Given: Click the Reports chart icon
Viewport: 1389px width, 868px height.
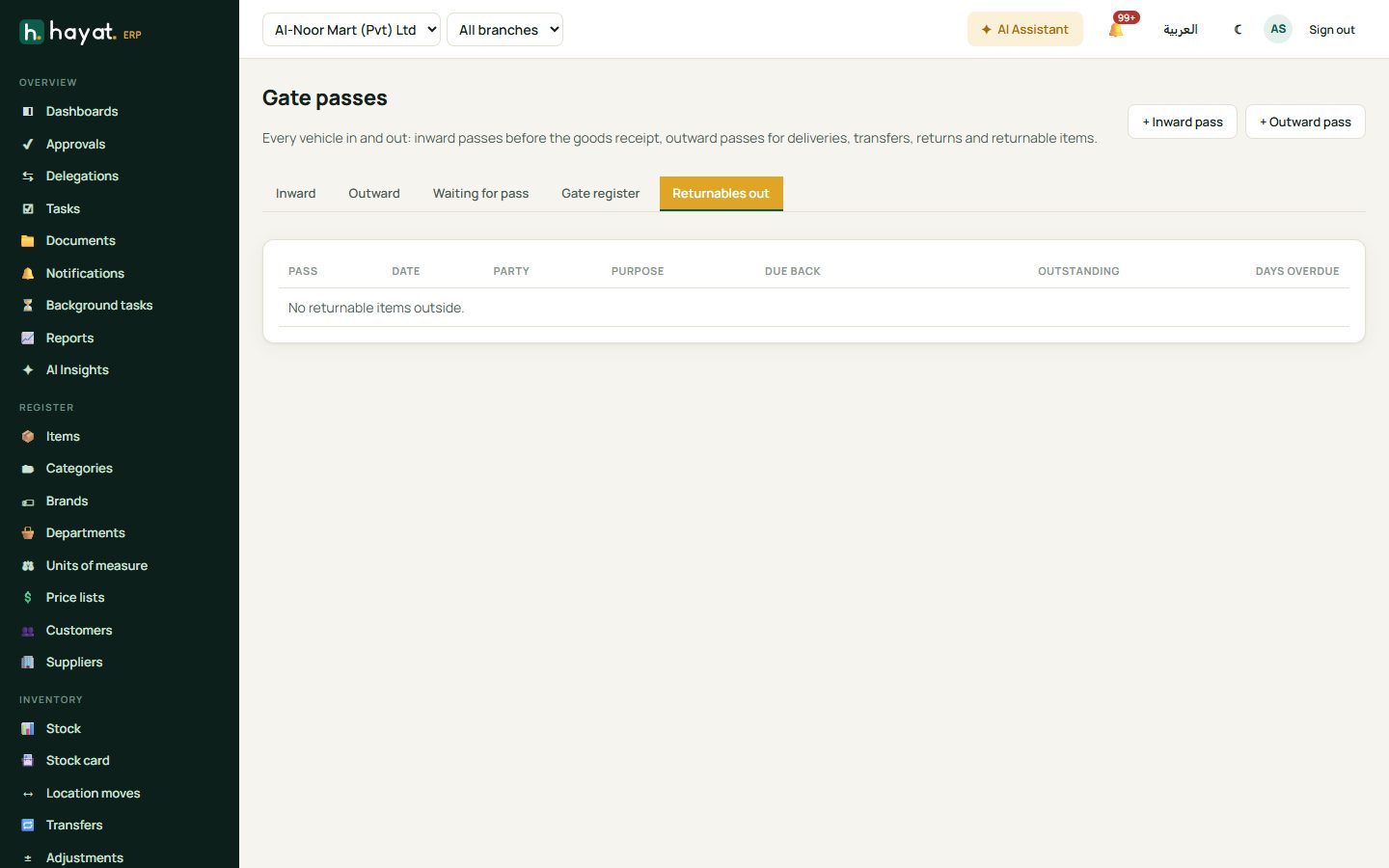Looking at the screenshot, I should point(28,339).
